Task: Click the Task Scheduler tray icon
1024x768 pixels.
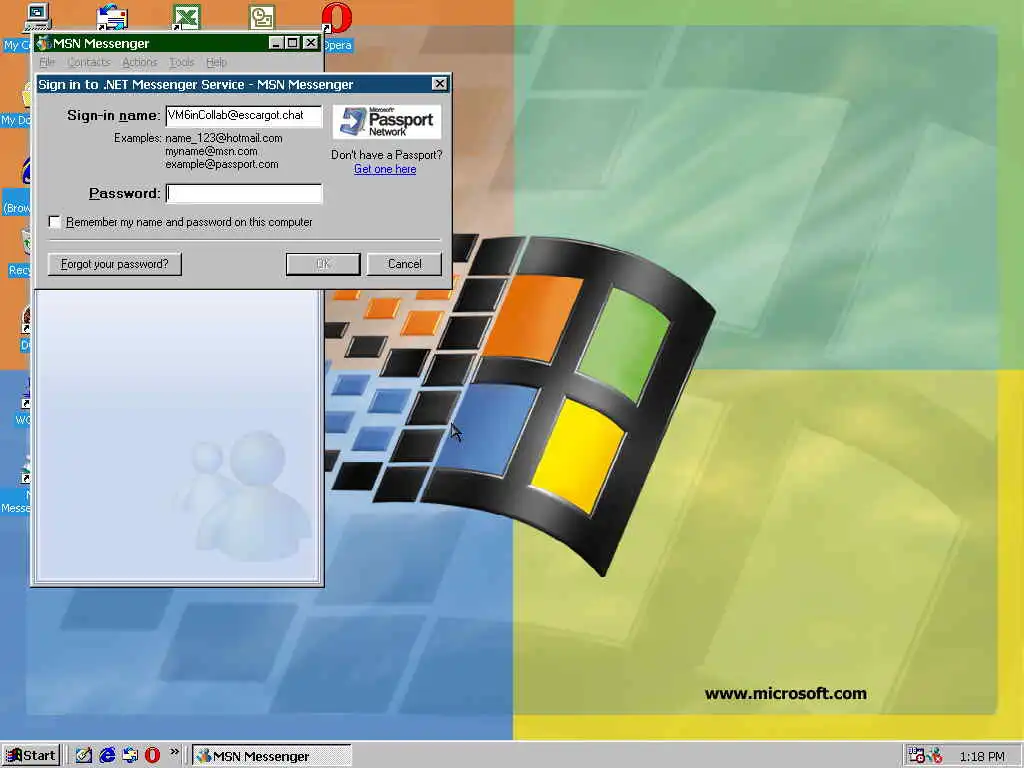Action: [x=916, y=756]
